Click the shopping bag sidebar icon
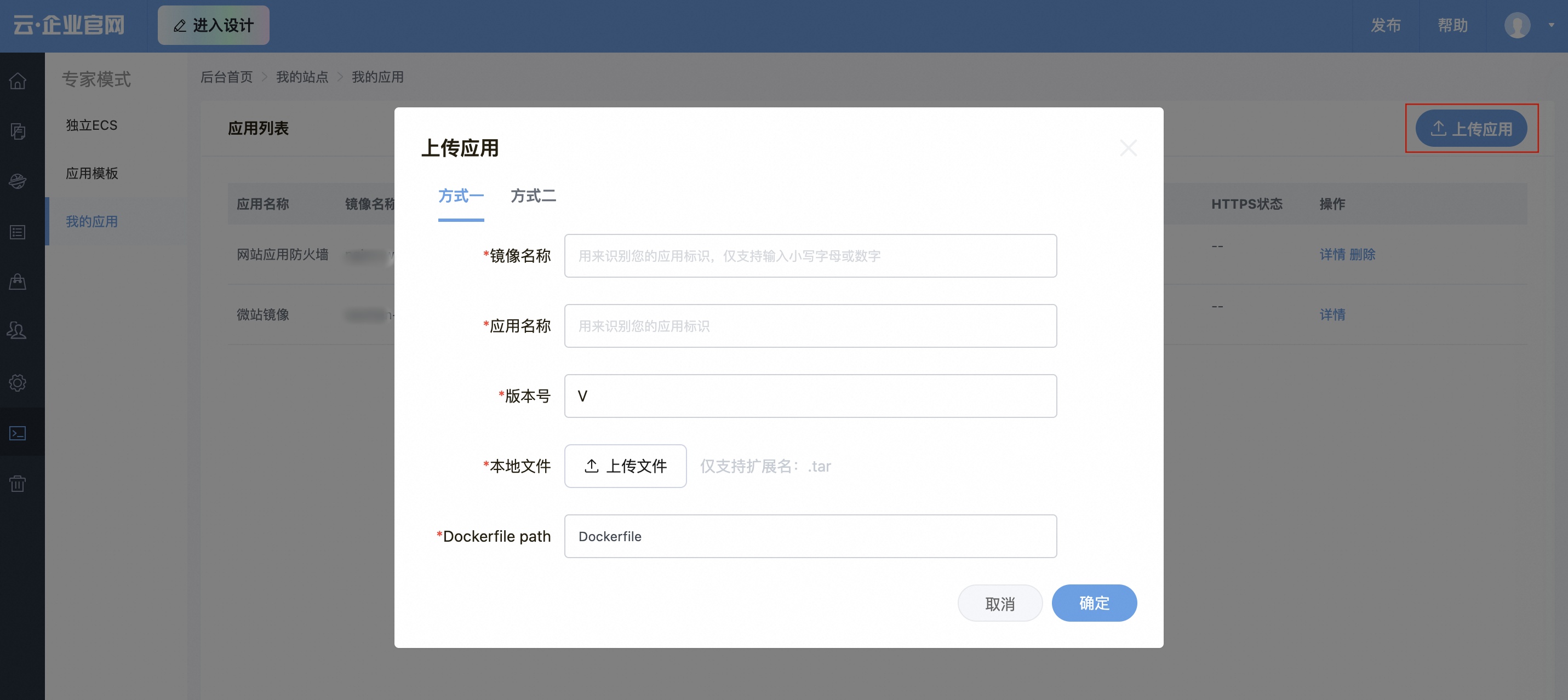 18,281
